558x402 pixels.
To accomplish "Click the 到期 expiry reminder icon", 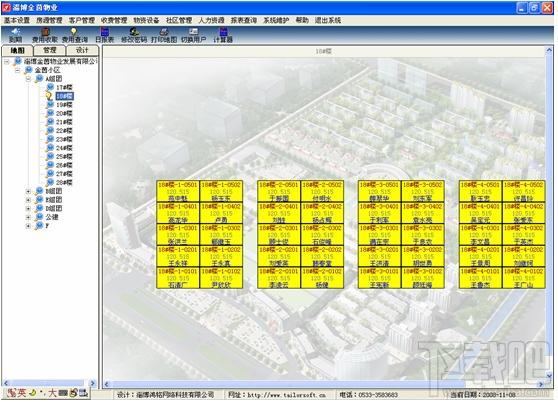I will 15,36.
